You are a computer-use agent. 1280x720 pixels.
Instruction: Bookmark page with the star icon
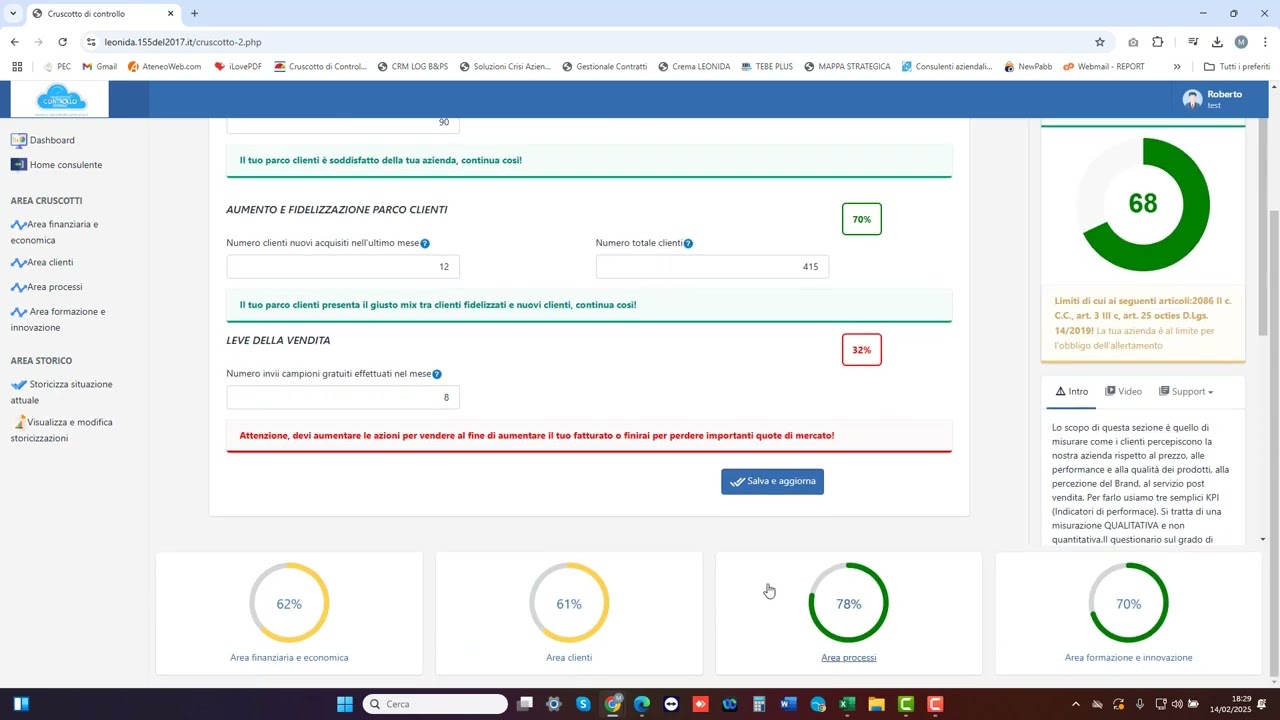[x=1100, y=42]
